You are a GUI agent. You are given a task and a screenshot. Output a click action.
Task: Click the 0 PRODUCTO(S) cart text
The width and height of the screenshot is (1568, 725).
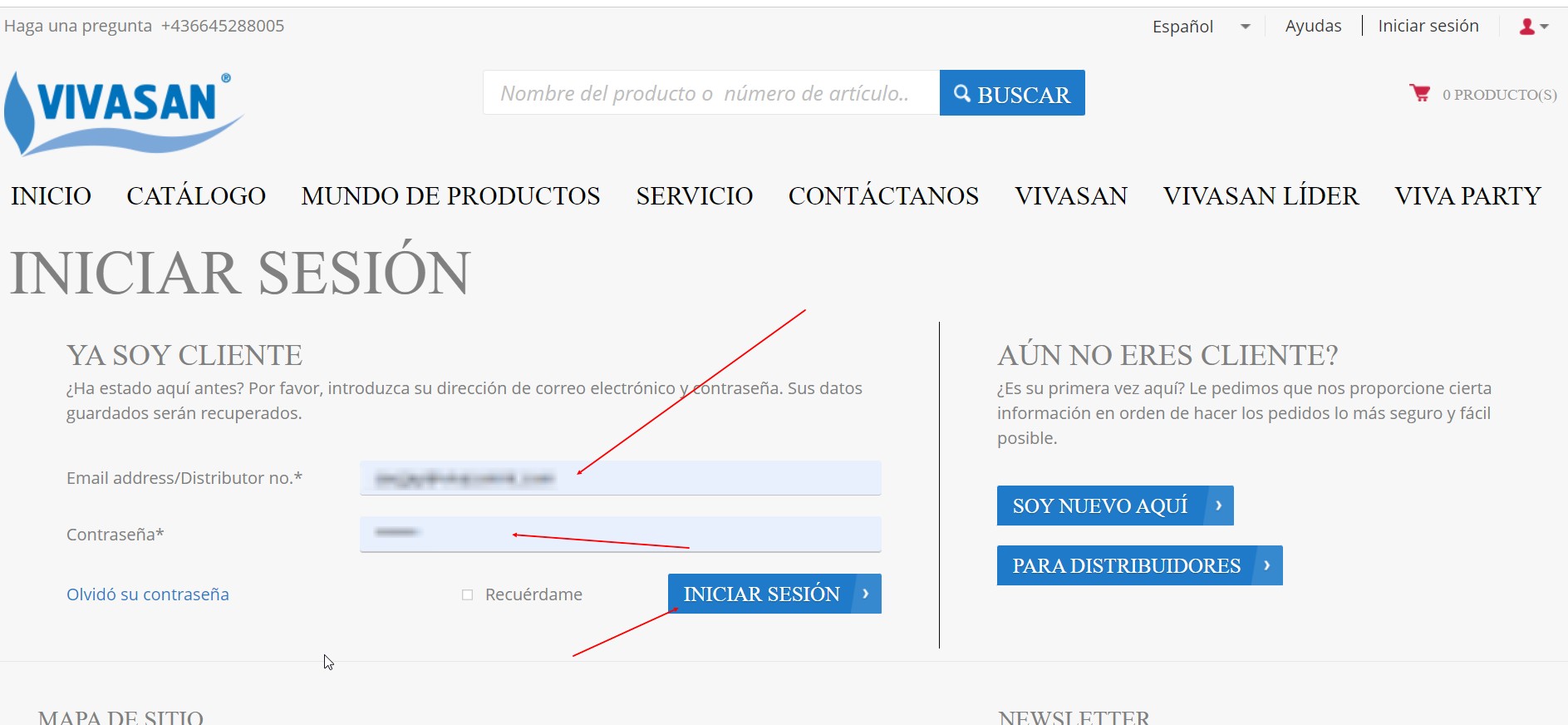pos(1499,95)
